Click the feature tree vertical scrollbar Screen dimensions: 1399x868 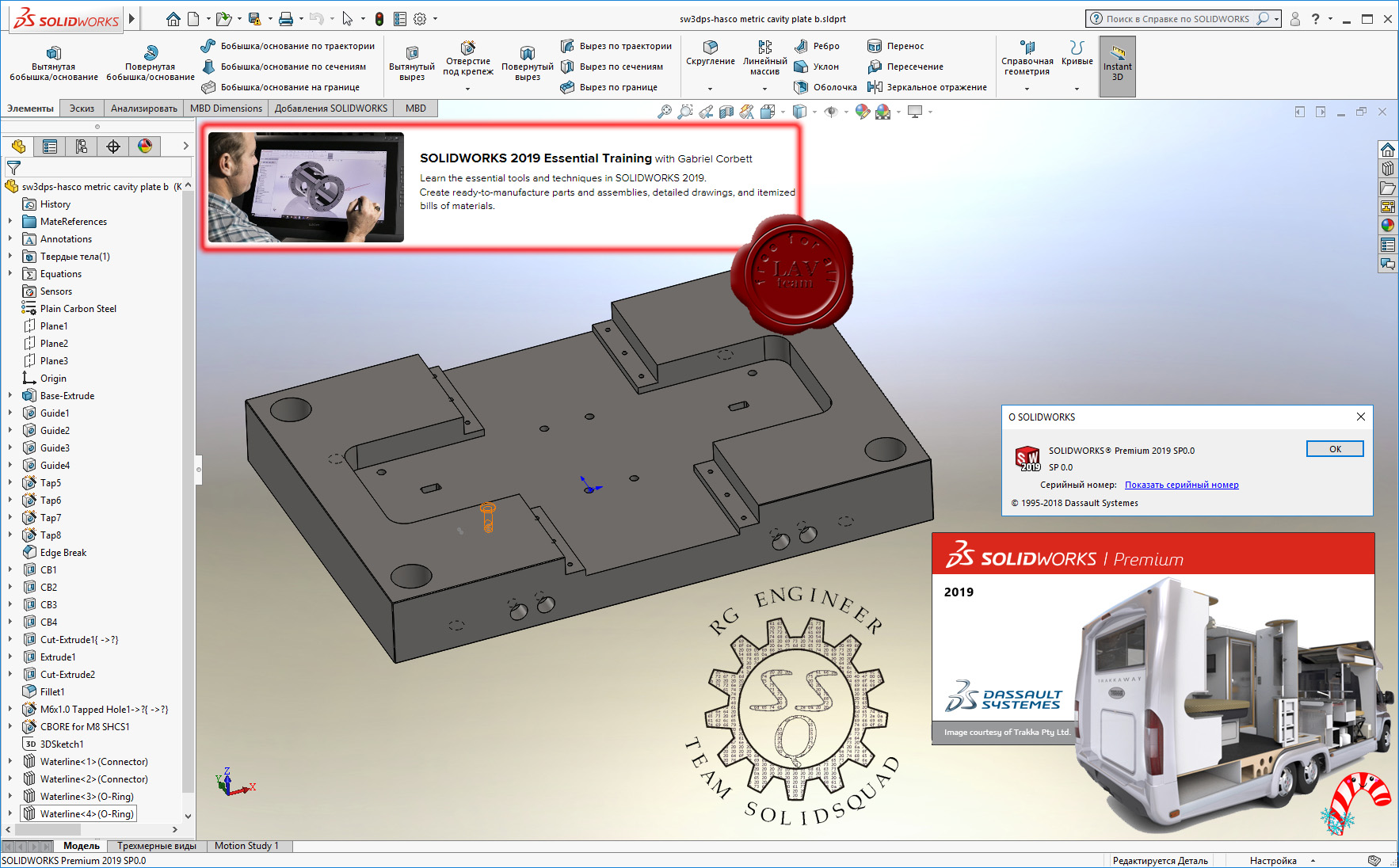tap(188, 491)
